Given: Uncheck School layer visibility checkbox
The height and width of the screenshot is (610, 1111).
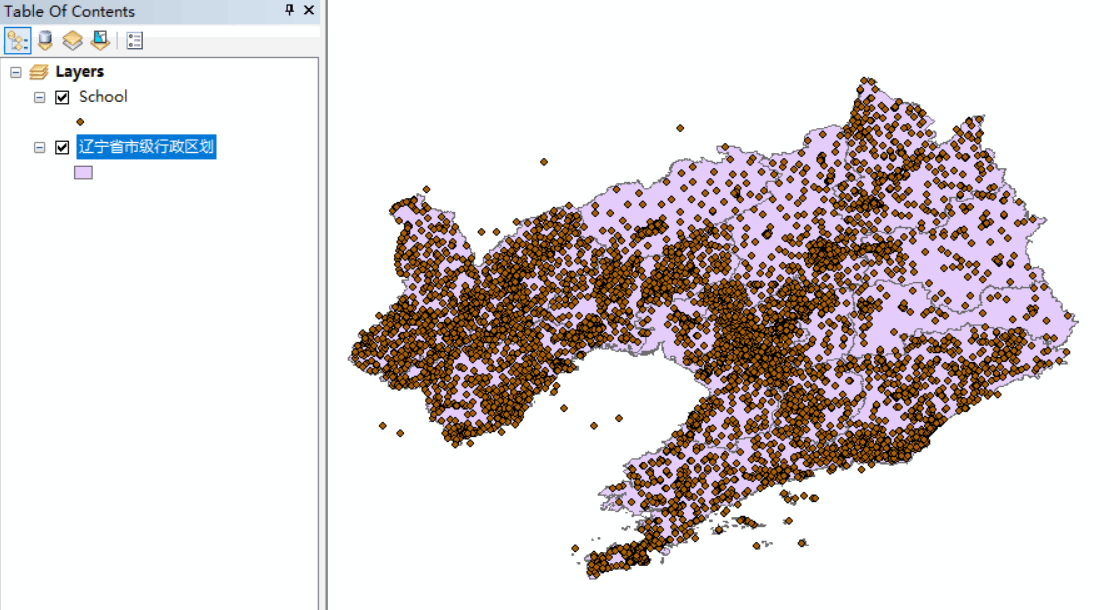Looking at the screenshot, I should (62, 97).
